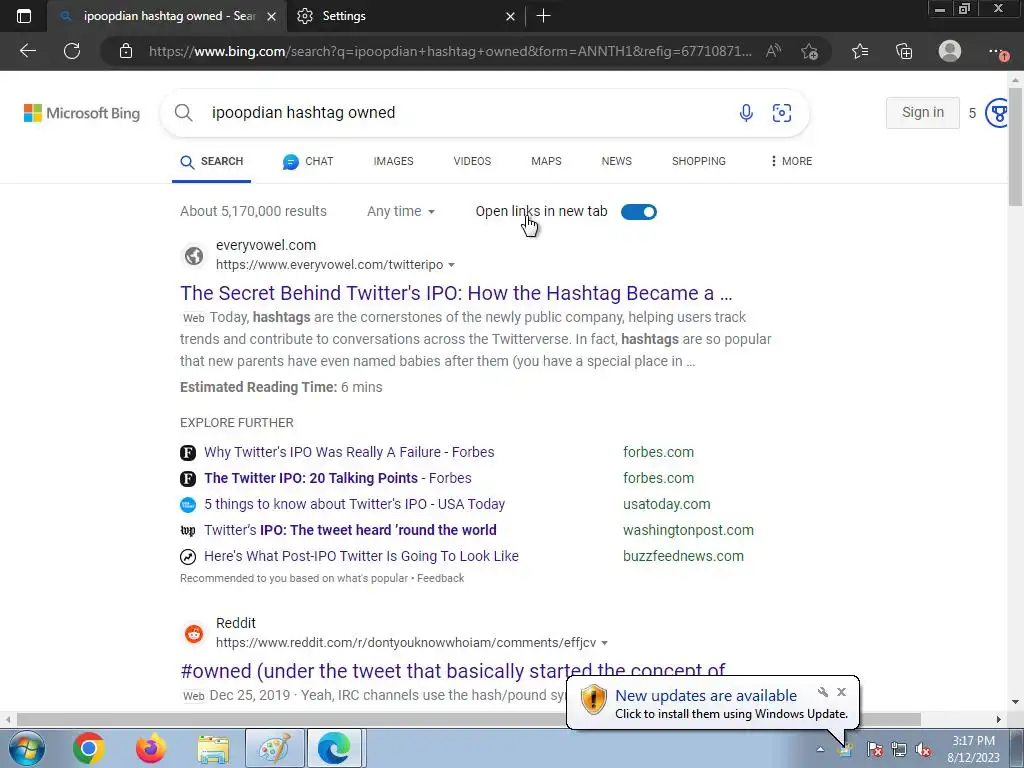Expand the Any time filter dropdown
This screenshot has width=1024, height=768.
pyautogui.click(x=400, y=211)
